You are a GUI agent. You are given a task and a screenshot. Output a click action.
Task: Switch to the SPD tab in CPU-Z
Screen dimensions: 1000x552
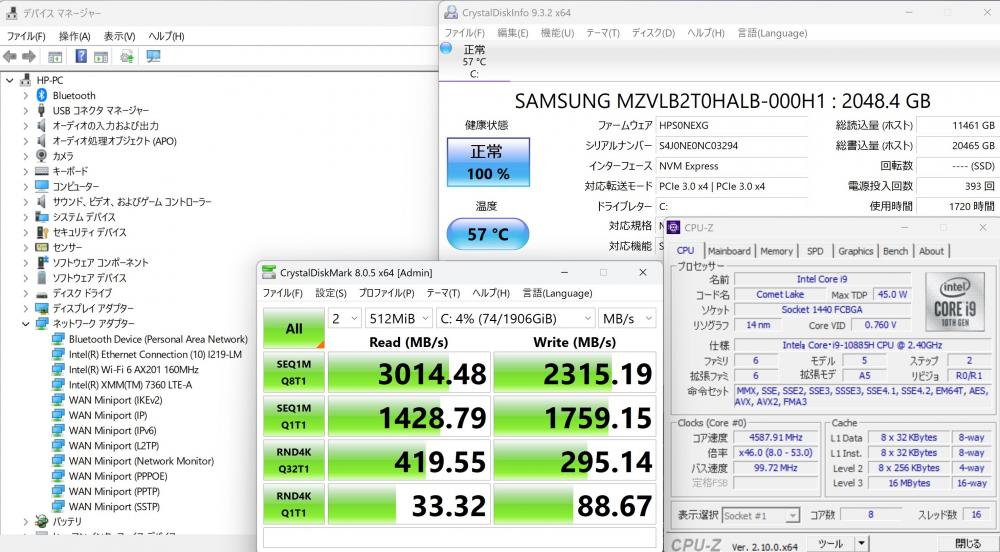click(x=815, y=251)
